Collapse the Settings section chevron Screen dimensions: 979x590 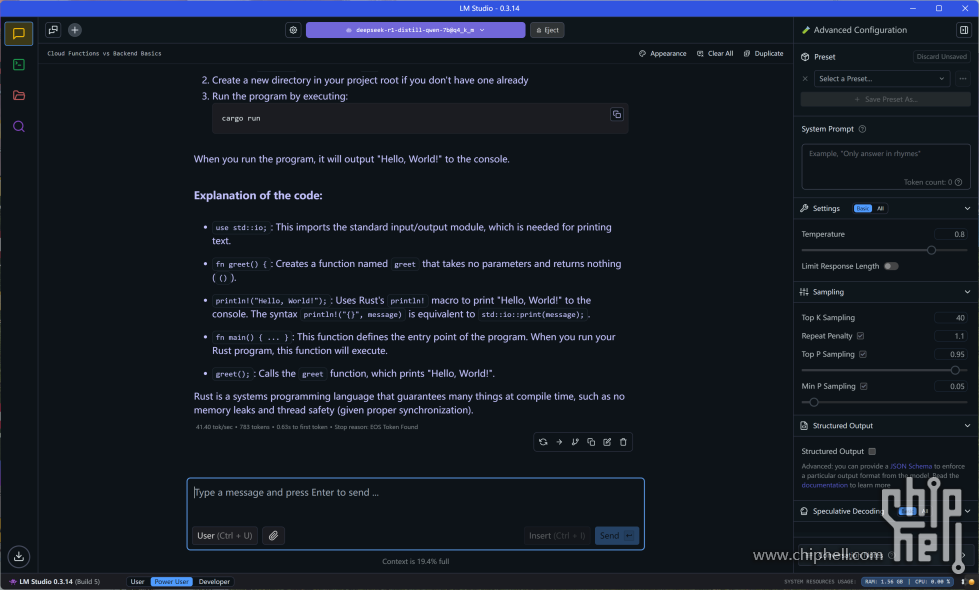click(x=967, y=209)
